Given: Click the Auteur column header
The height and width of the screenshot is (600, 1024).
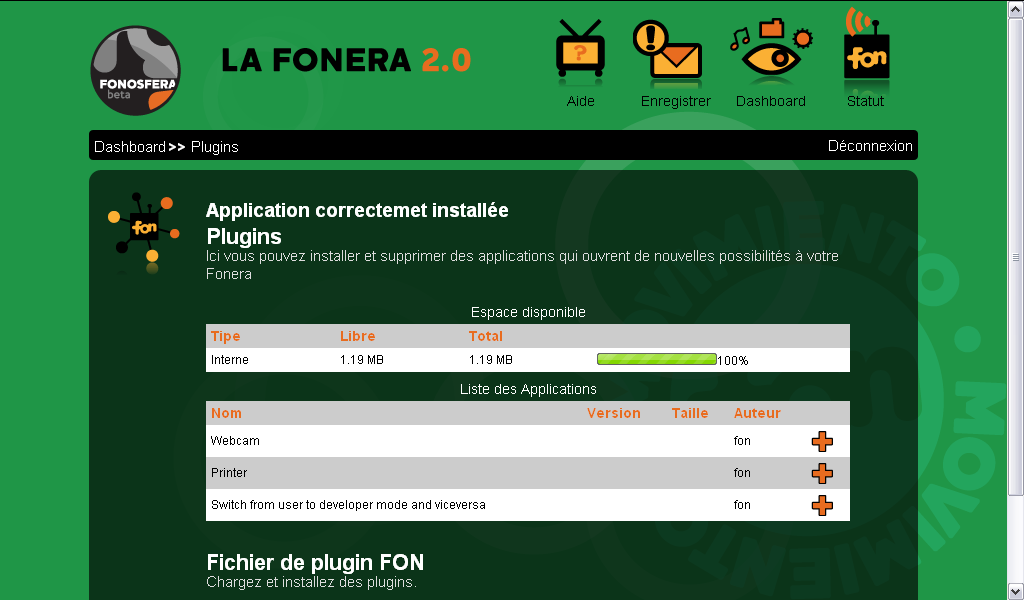Looking at the screenshot, I should [x=757, y=413].
